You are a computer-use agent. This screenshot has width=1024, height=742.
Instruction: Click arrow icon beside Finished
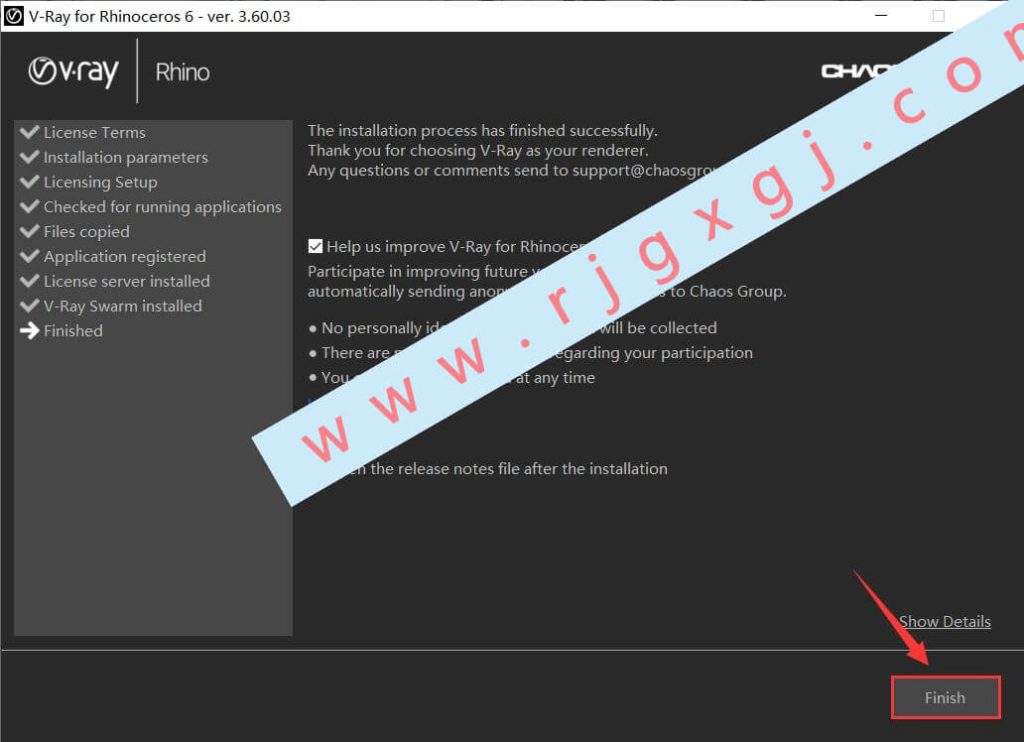[30, 331]
